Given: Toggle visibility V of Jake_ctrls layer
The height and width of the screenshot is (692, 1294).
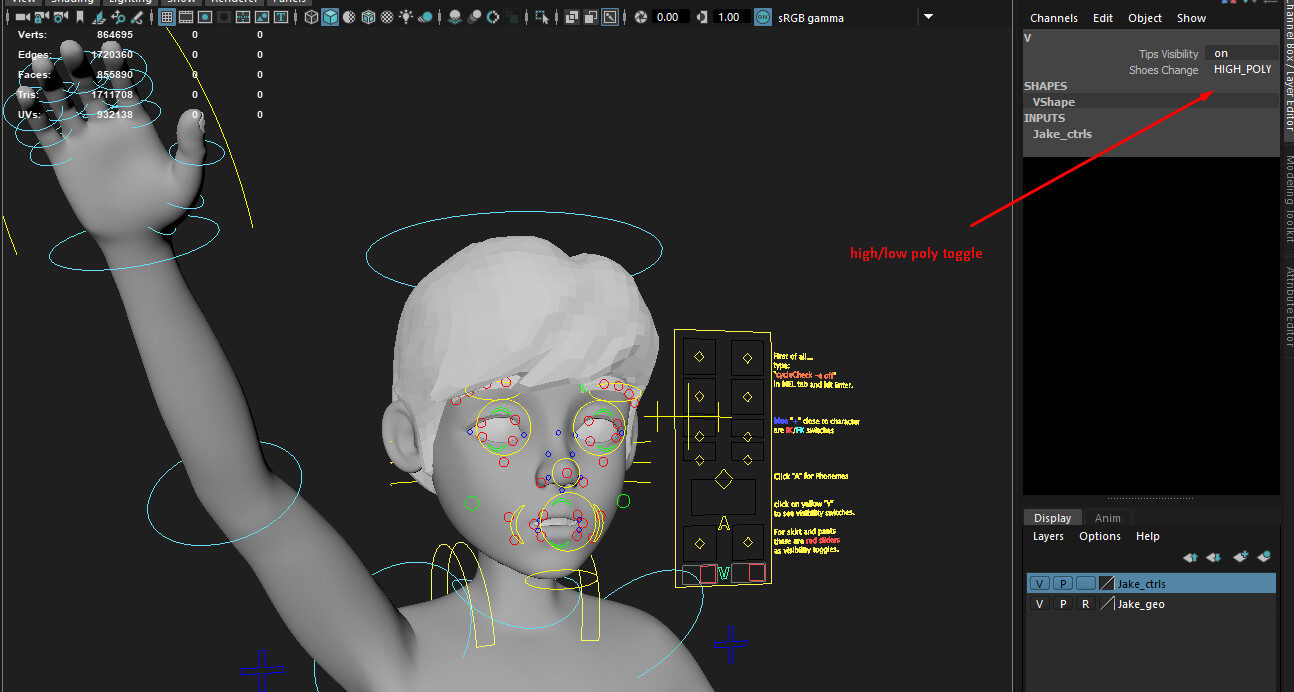Looking at the screenshot, I should pos(1040,584).
